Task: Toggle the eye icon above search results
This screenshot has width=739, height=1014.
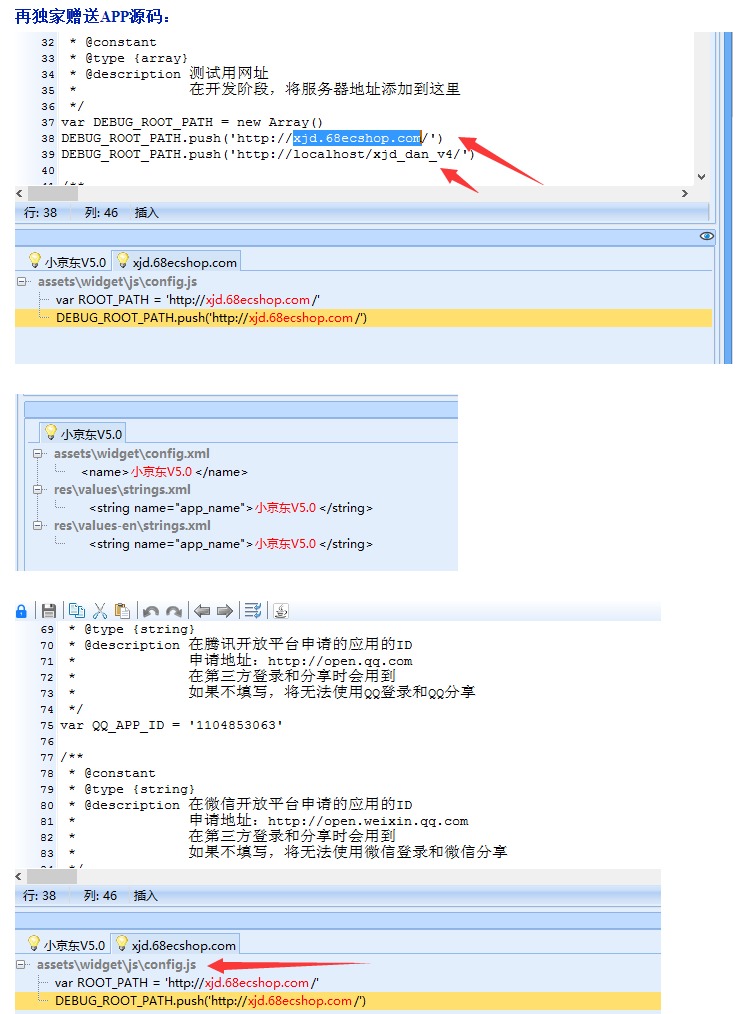Action: pos(707,236)
